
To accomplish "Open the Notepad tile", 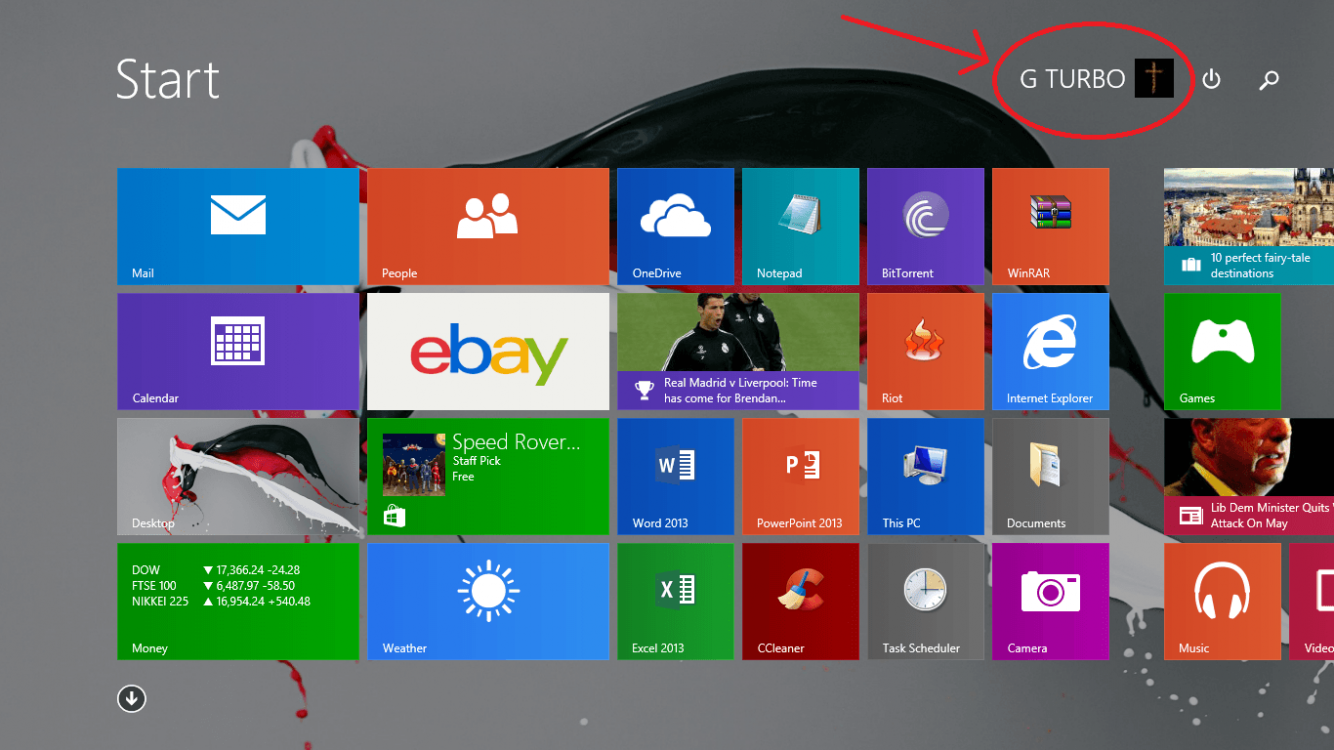I will coord(801,227).
